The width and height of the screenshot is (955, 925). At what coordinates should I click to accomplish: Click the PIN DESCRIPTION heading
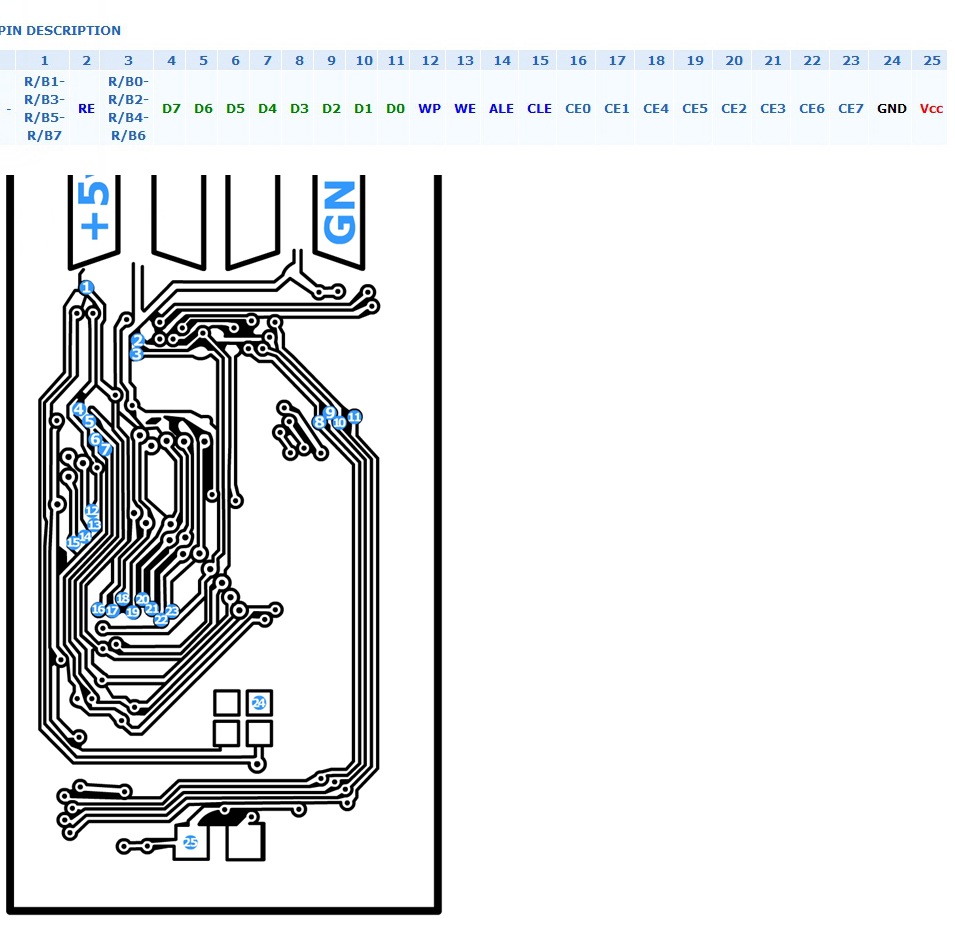pos(60,31)
